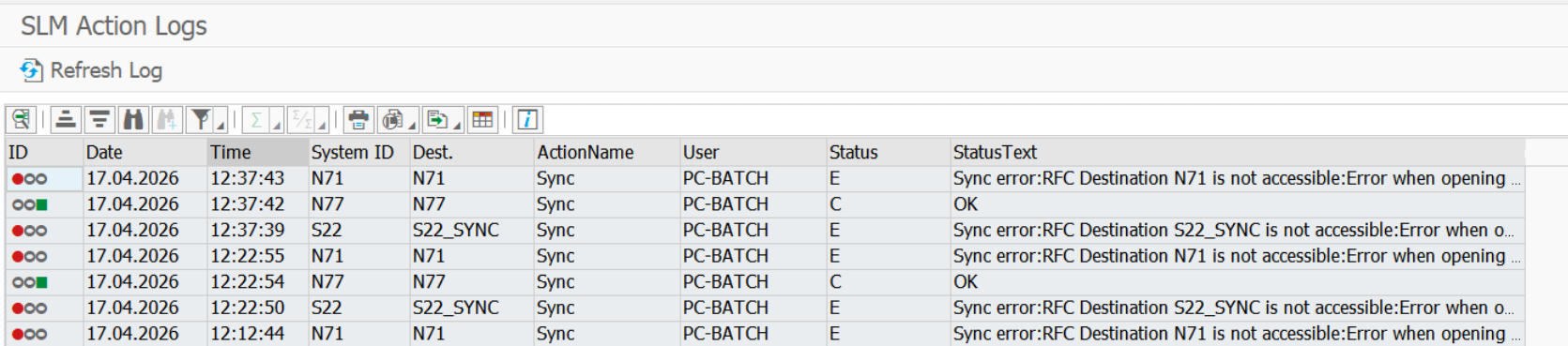Click N71 sync error text in 12:12:44 row

1237,333
